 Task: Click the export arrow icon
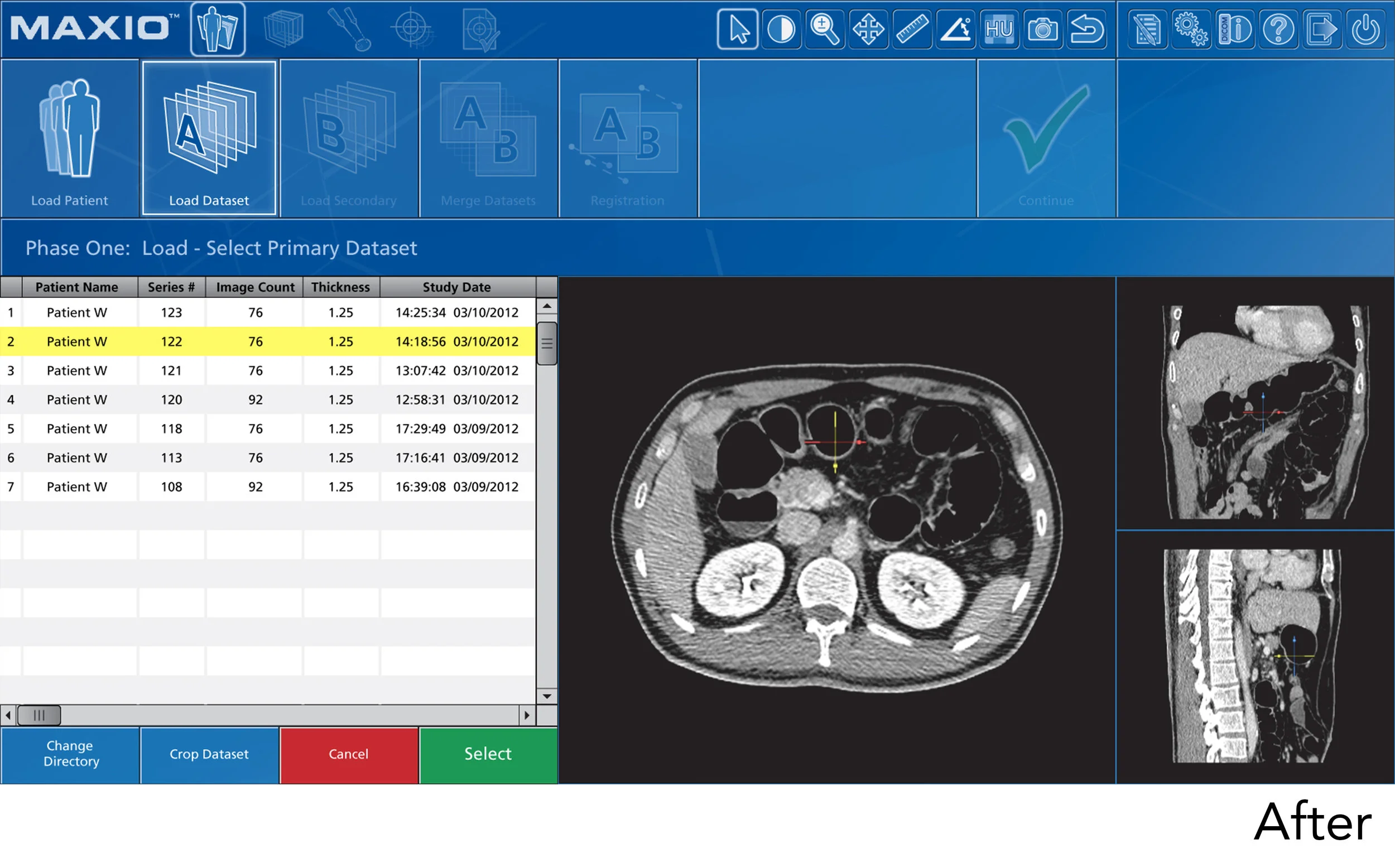point(1321,28)
